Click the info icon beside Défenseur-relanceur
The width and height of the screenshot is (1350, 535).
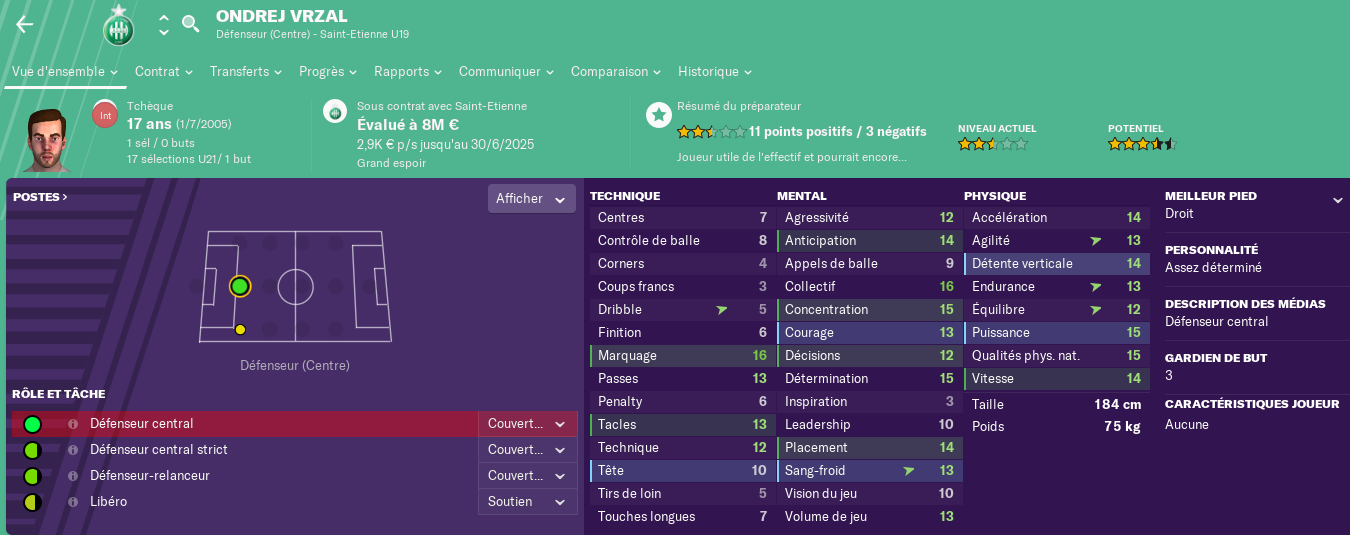(73, 476)
